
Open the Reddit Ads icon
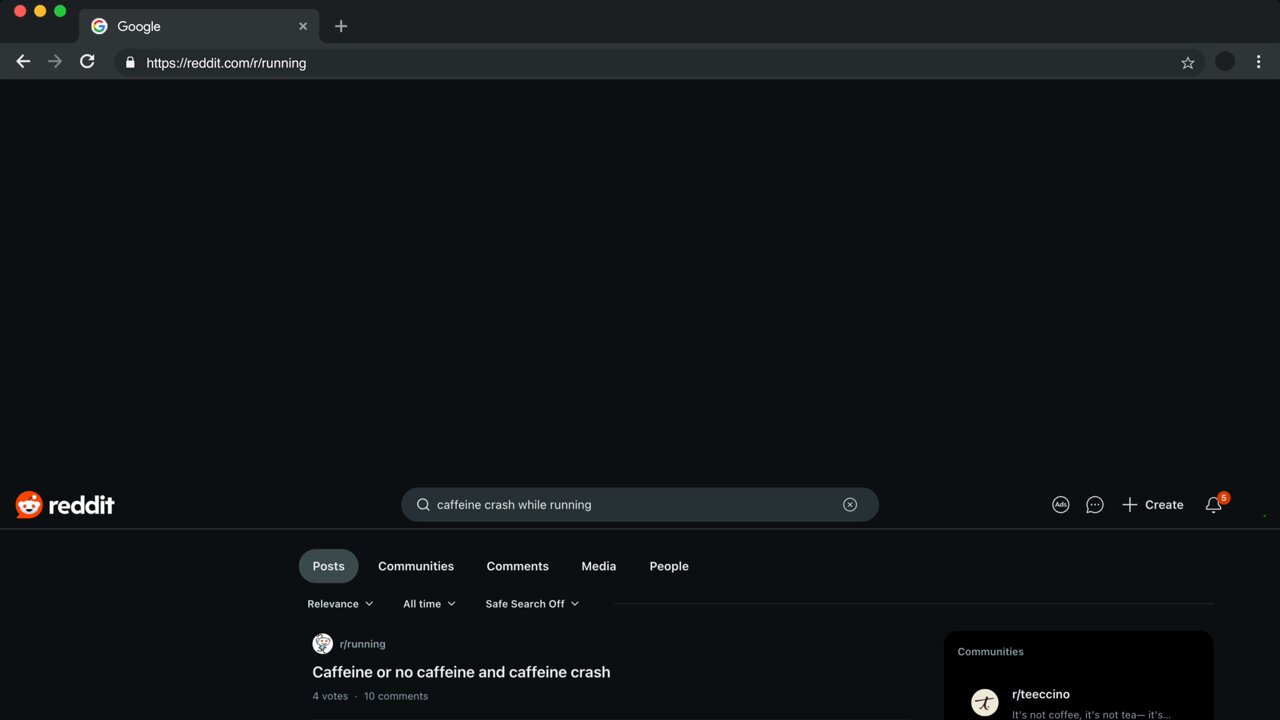[x=1061, y=505]
